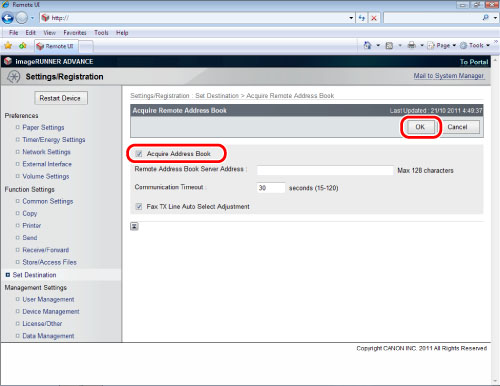
Task: Open Paper Settings in sidebar
Action: tap(43, 128)
